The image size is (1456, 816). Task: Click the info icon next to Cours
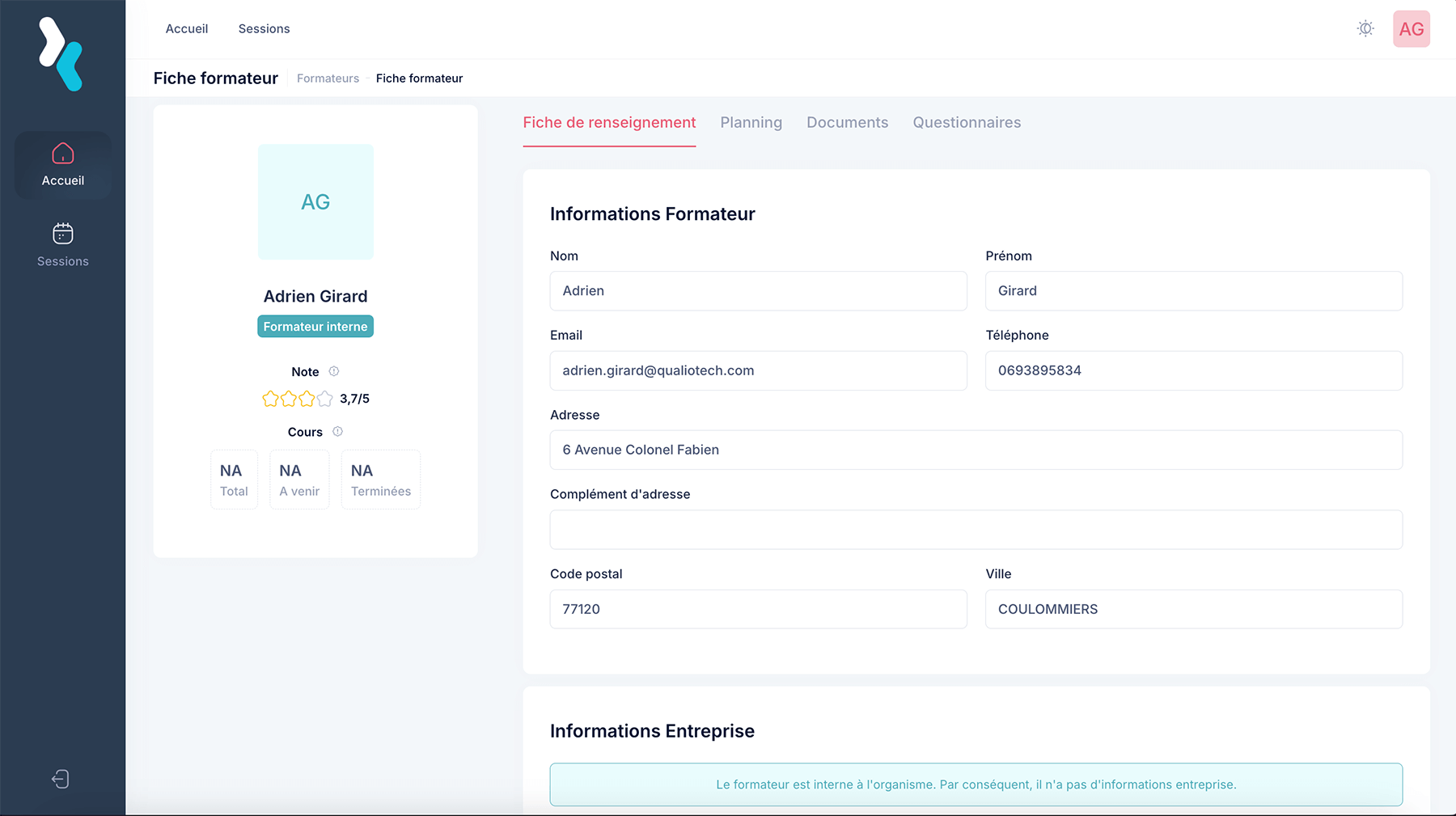tap(338, 432)
